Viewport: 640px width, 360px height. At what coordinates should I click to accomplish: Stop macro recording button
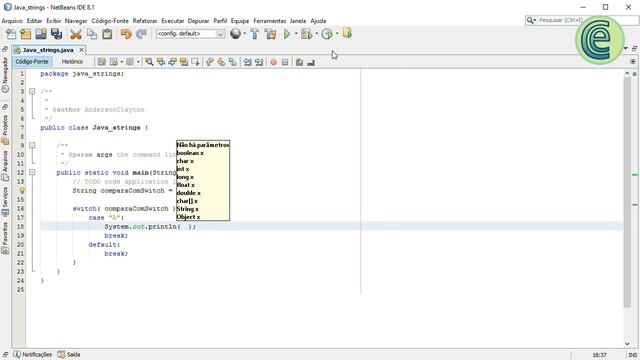[x=285, y=62]
